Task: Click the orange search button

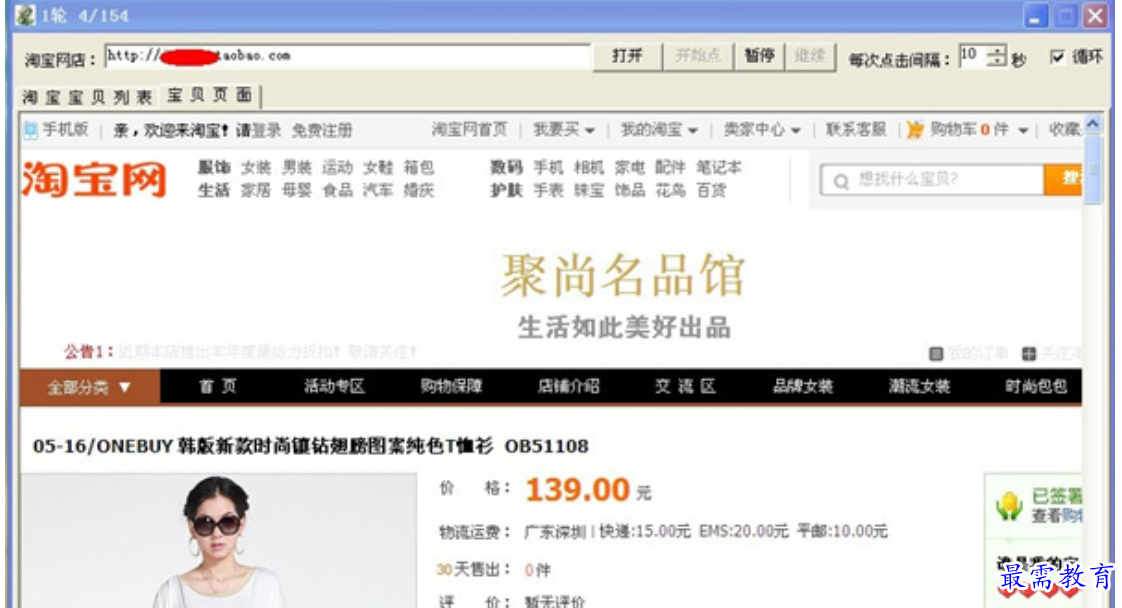Action: click(x=1063, y=179)
